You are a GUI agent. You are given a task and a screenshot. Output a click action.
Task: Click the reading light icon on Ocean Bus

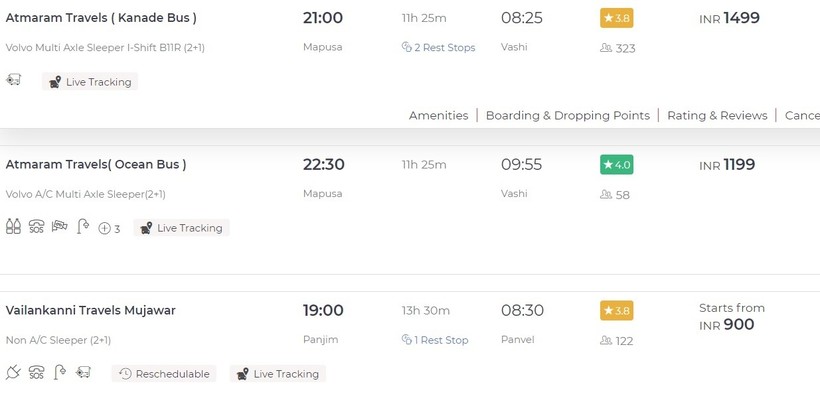click(83, 228)
